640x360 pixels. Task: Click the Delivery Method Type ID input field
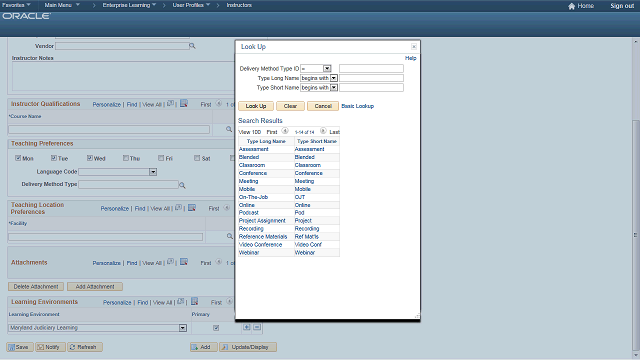tap(371, 69)
